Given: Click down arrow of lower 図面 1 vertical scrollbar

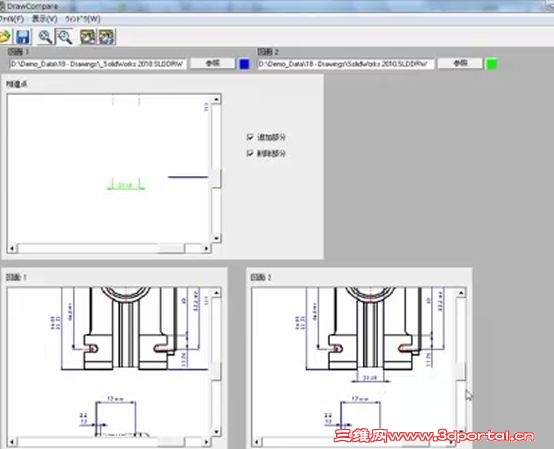Looking at the screenshot, I should pos(216,431).
